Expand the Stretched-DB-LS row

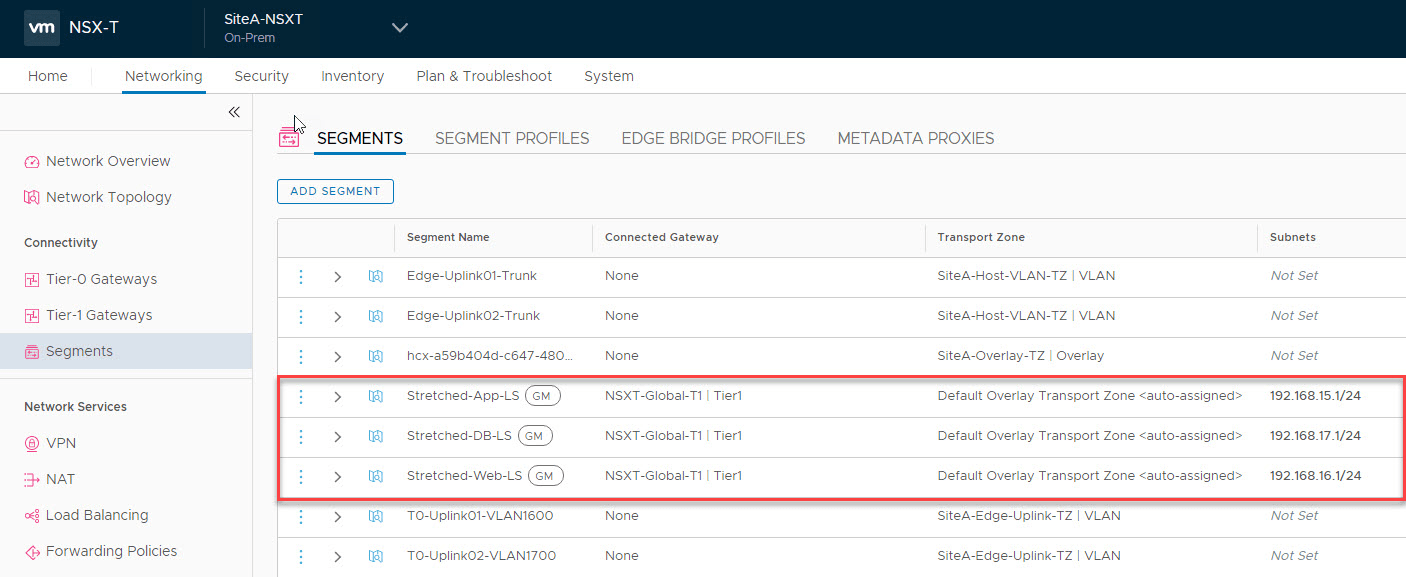point(338,436)
